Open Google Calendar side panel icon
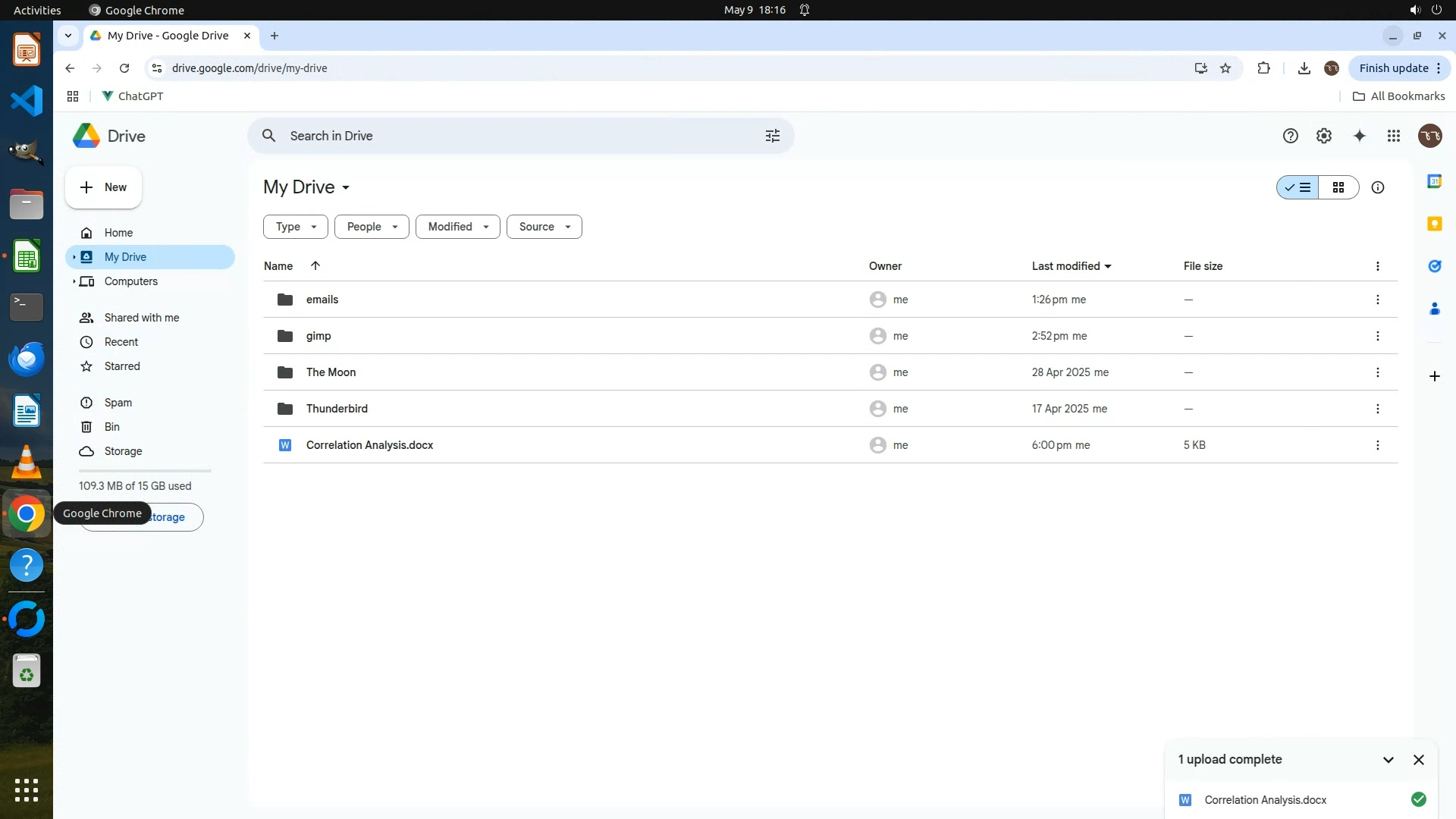1456x819 pixels. 1434,181
